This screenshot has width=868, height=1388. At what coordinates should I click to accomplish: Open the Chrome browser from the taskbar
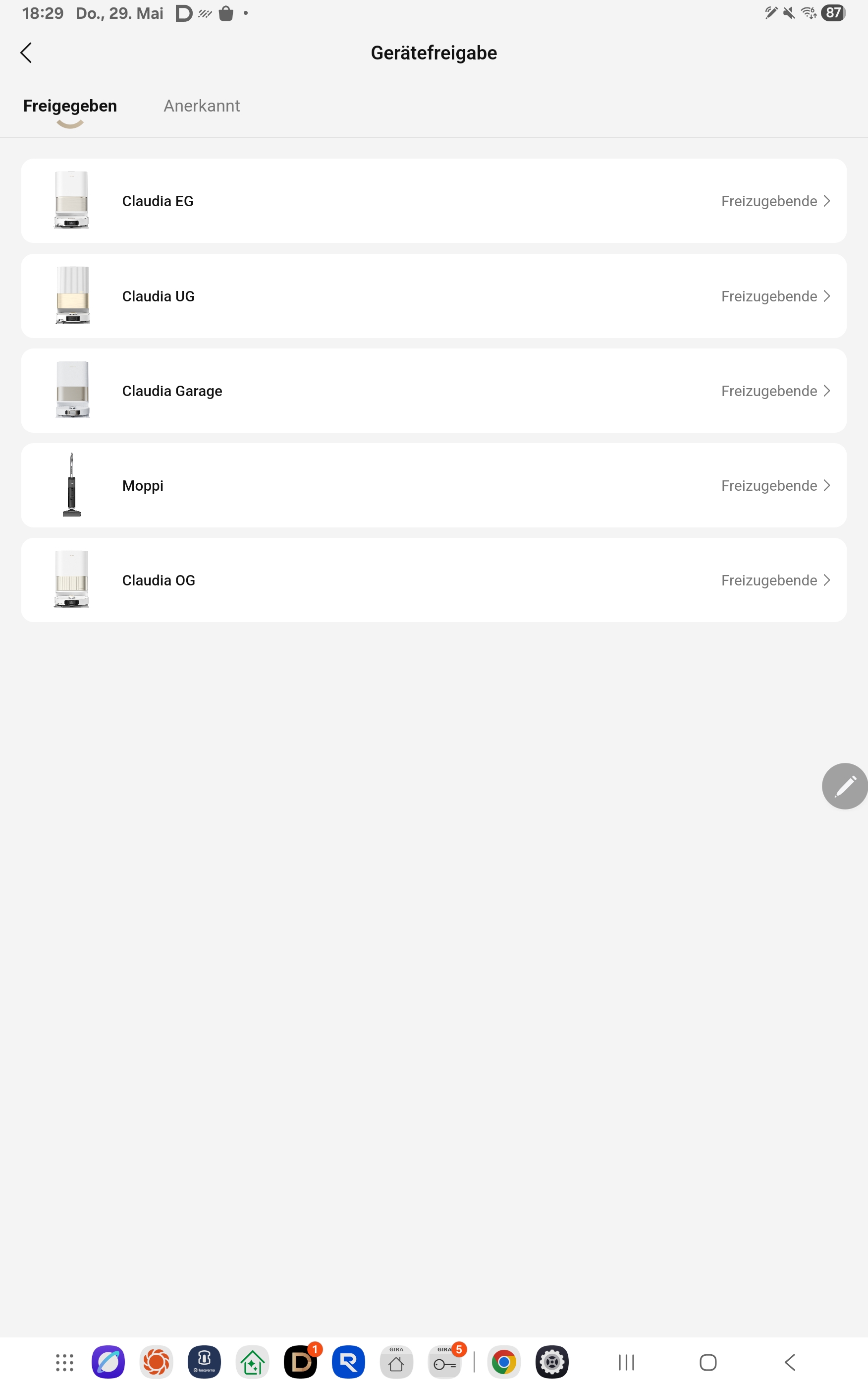503,1362
